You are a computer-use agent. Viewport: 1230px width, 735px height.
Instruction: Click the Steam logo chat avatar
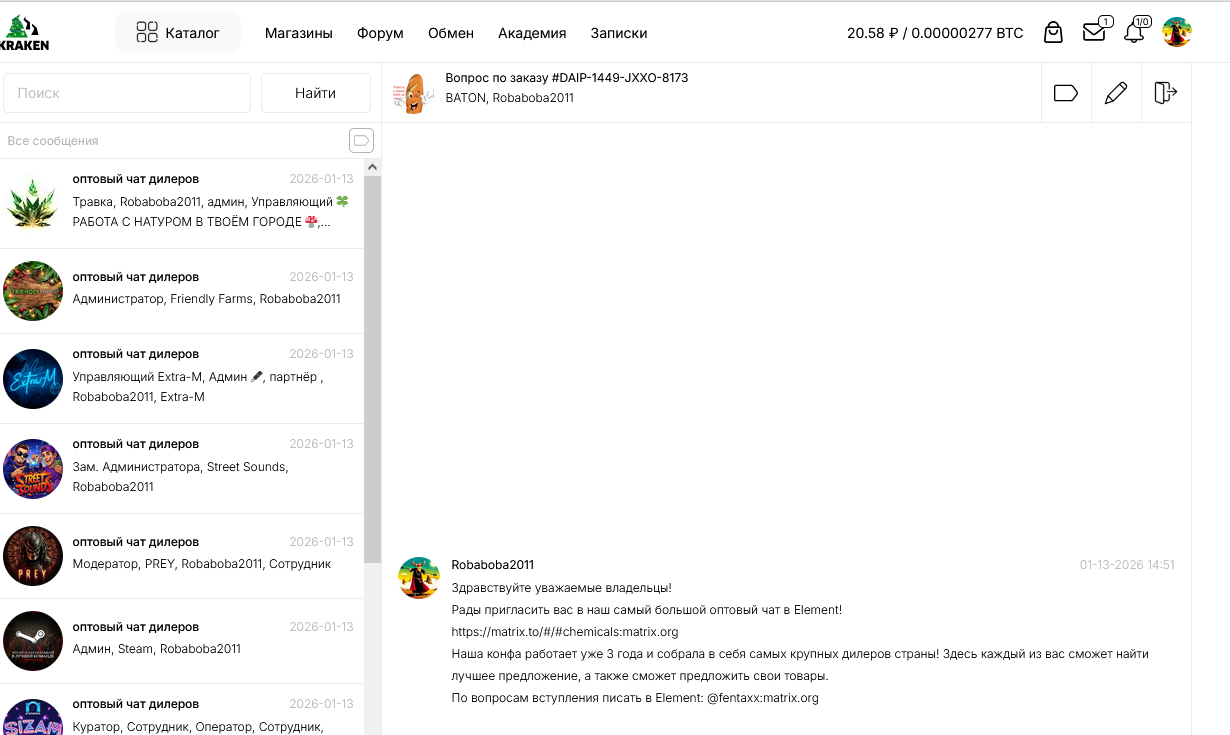(33, 641)
